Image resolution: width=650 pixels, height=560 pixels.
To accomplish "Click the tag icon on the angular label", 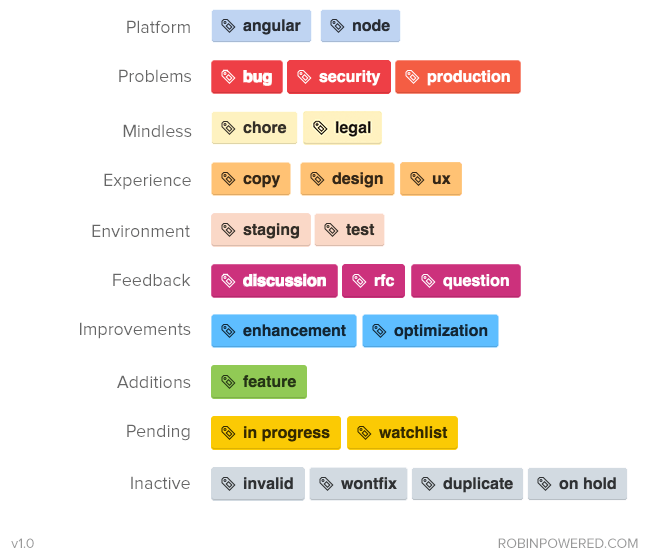I will click(x=228, y=26).
